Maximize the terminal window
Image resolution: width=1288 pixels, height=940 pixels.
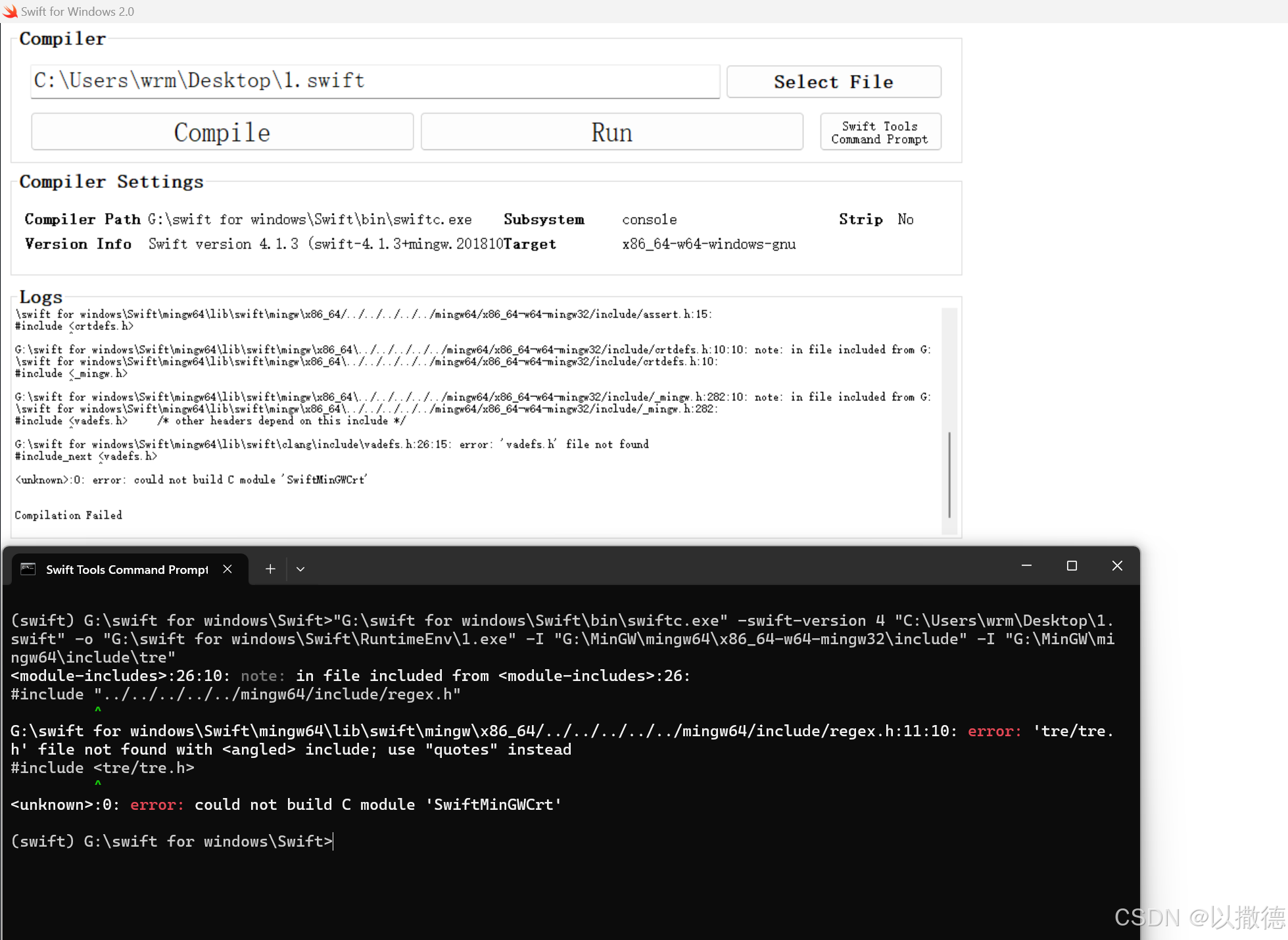pyautogui.click(x=1072, y=566)
